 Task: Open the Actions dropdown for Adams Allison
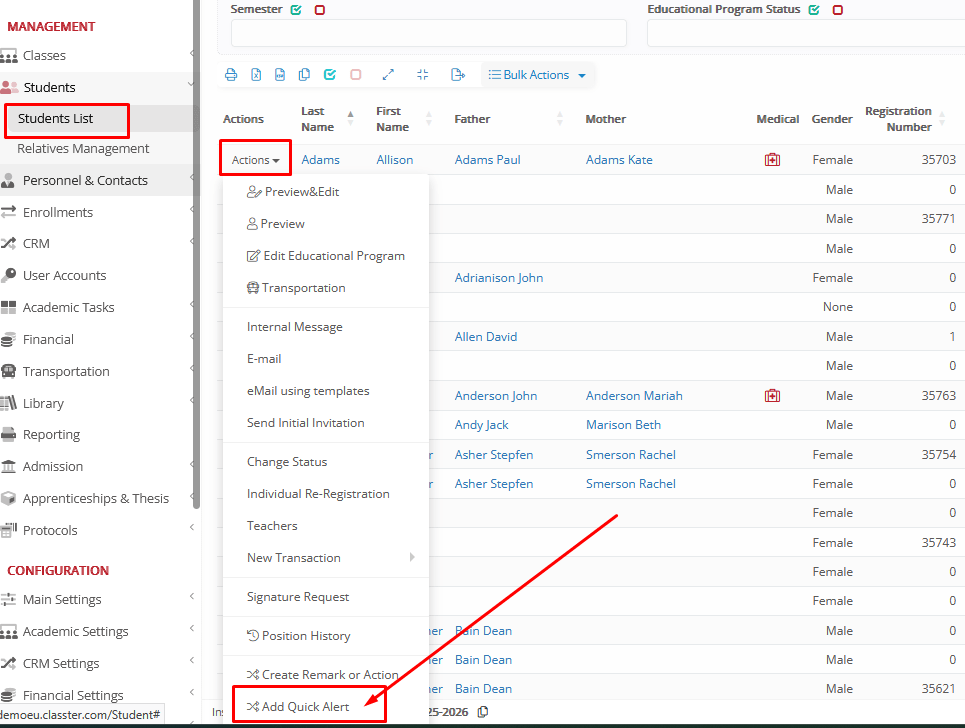255,160
